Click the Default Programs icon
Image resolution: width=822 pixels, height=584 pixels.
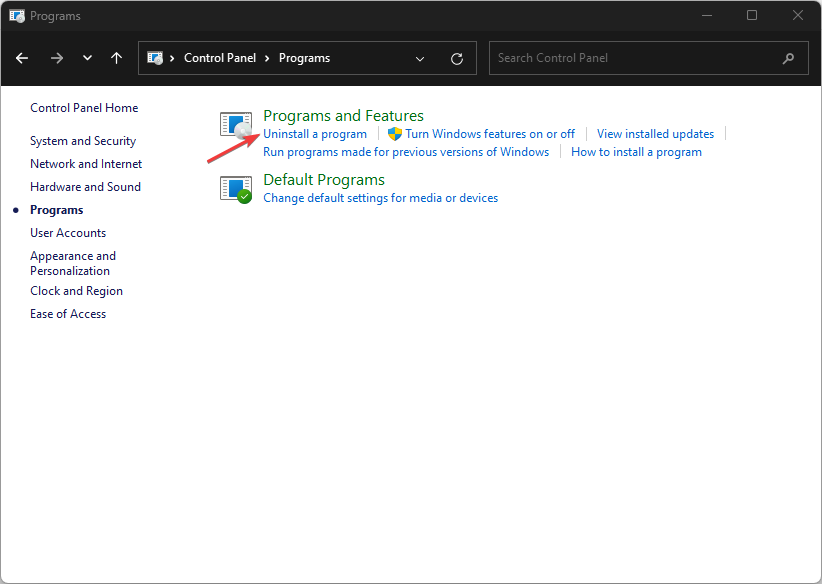[236, 189]
